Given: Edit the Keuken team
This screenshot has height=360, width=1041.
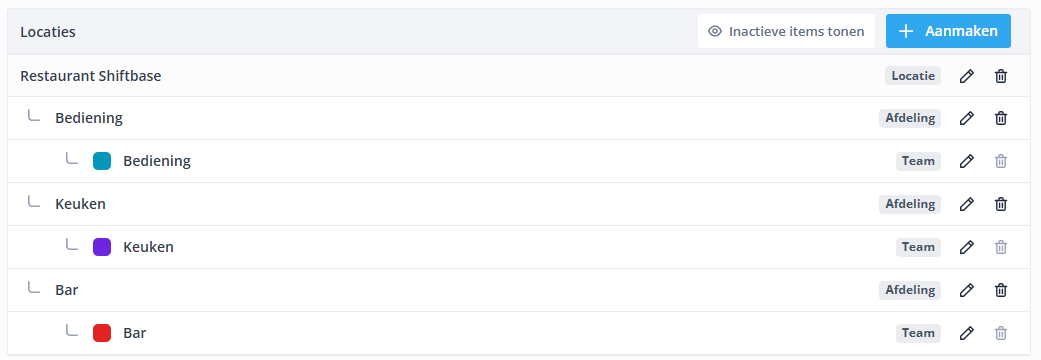Looking at the screenshot, I should tap(967, 247).
